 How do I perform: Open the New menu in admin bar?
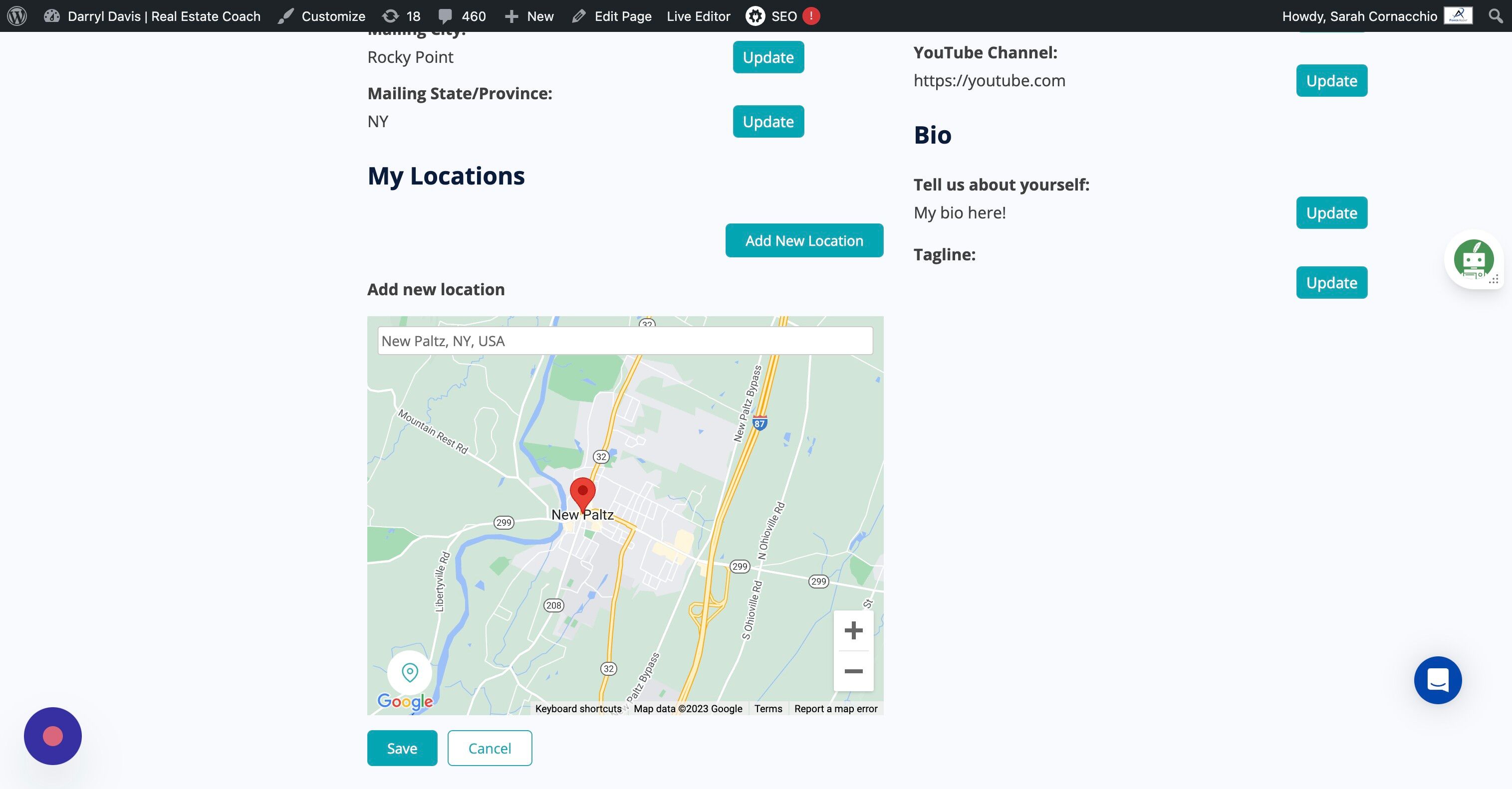529,16
